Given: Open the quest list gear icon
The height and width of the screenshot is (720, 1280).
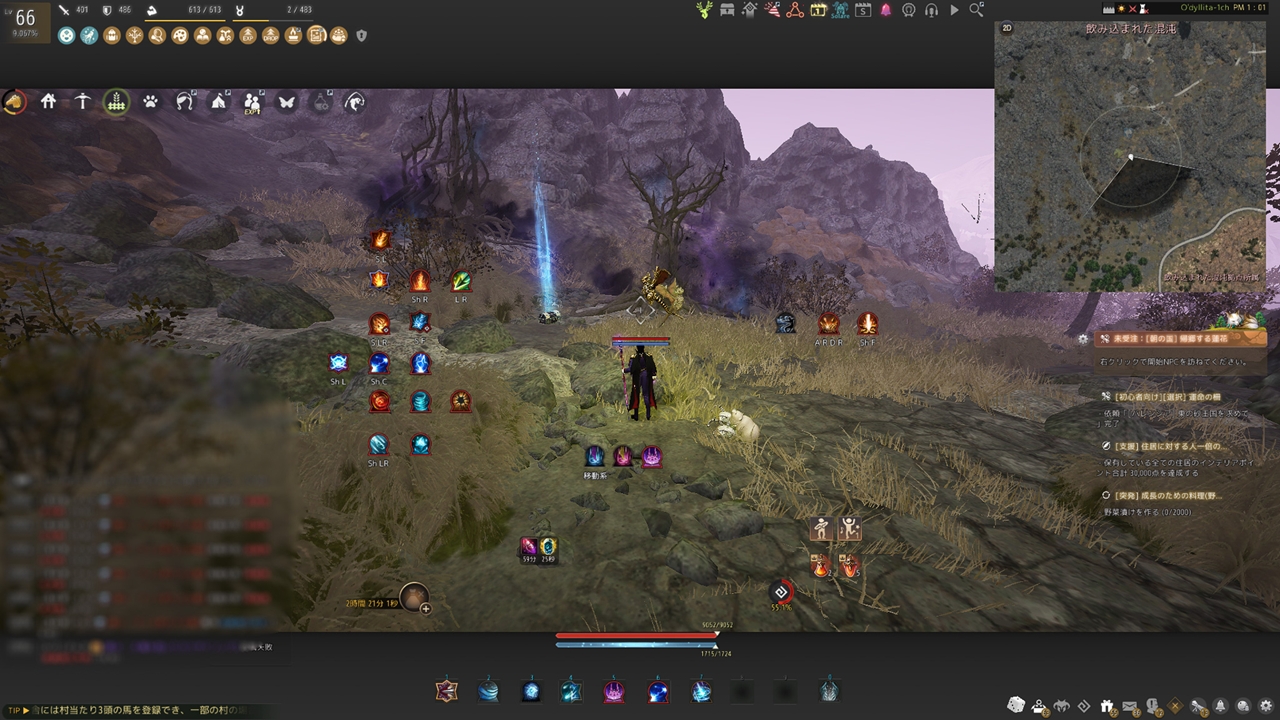Looking at the screenshot, I should click(x=1083, y=339).
